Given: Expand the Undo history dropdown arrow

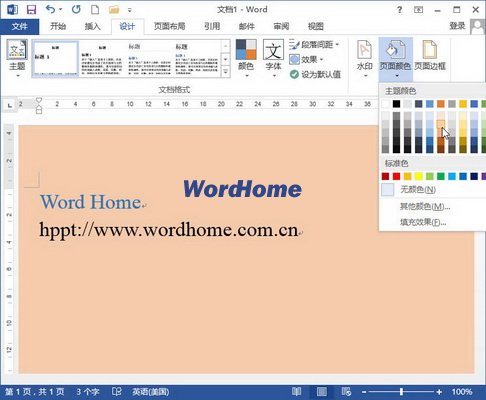Looking at the screenshot, I should [61, 10].
